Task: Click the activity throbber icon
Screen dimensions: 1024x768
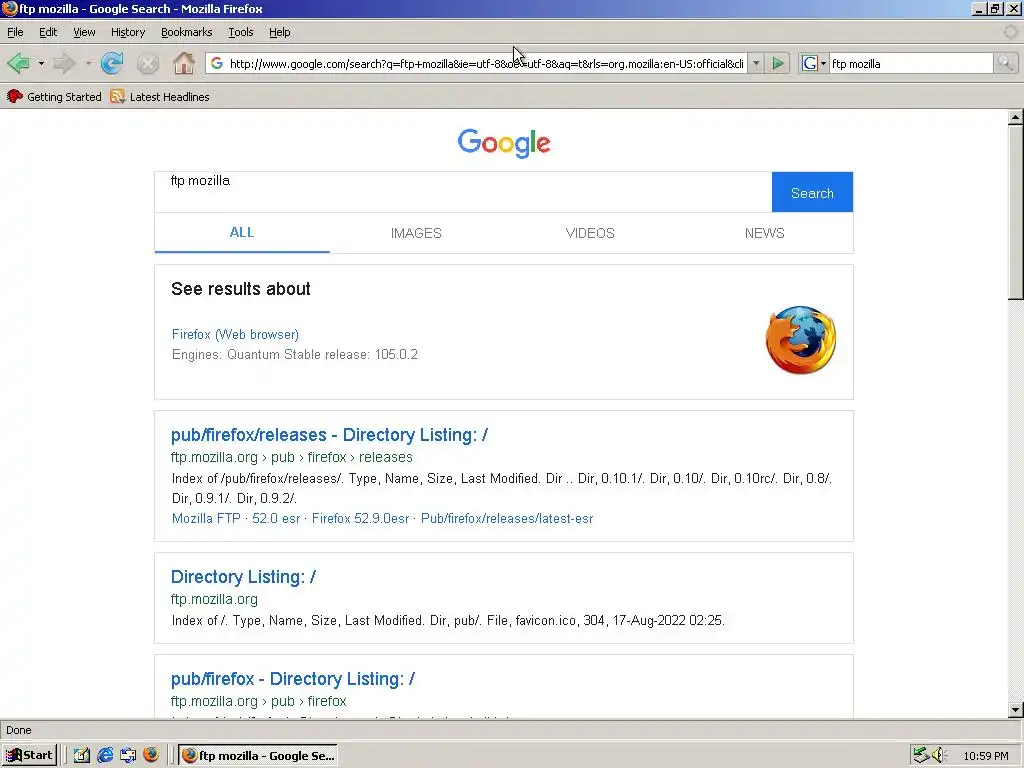Action: tap(1010, 32)
